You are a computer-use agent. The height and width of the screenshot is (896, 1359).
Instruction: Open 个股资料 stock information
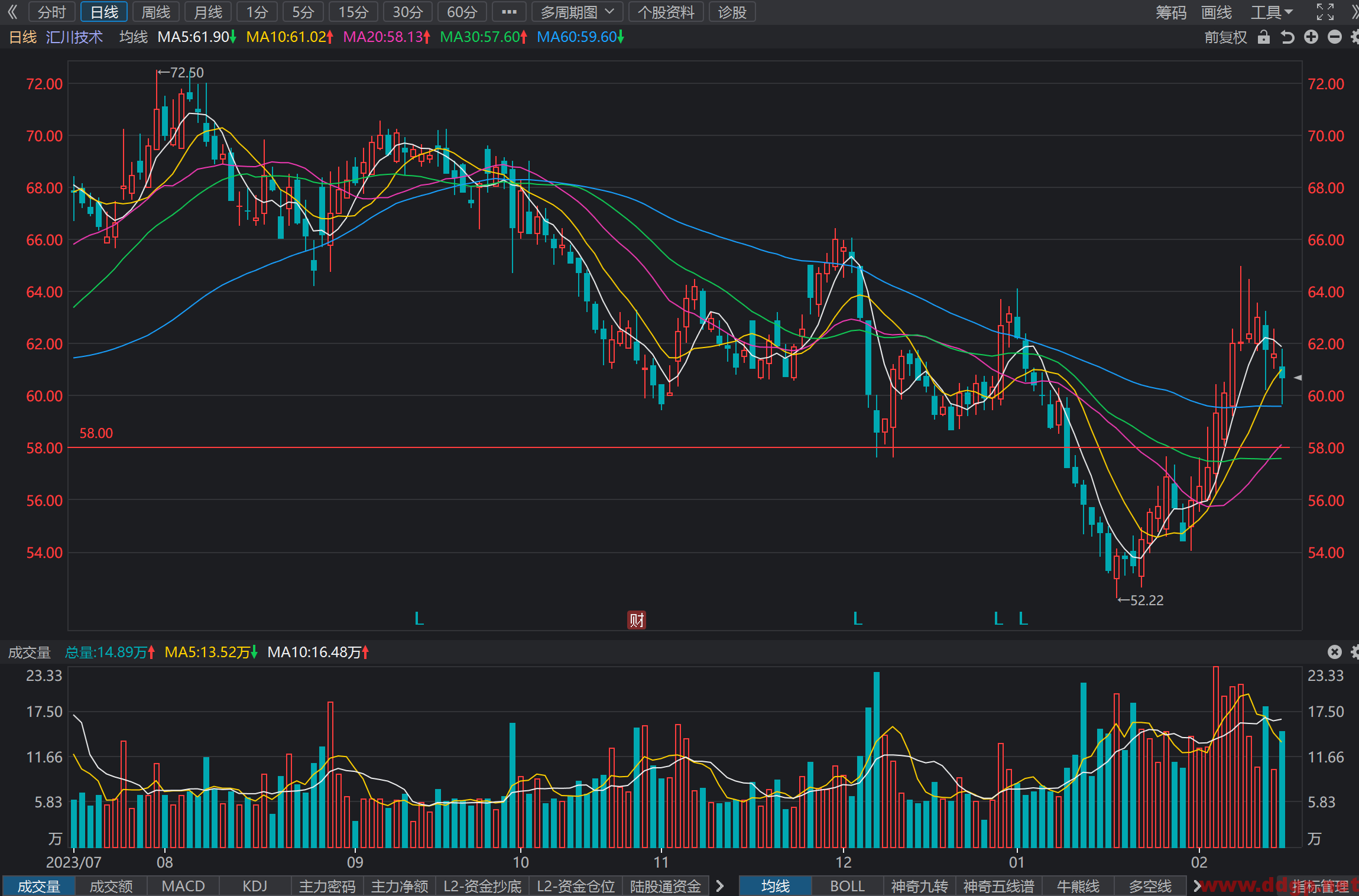(x=666, y=12)
